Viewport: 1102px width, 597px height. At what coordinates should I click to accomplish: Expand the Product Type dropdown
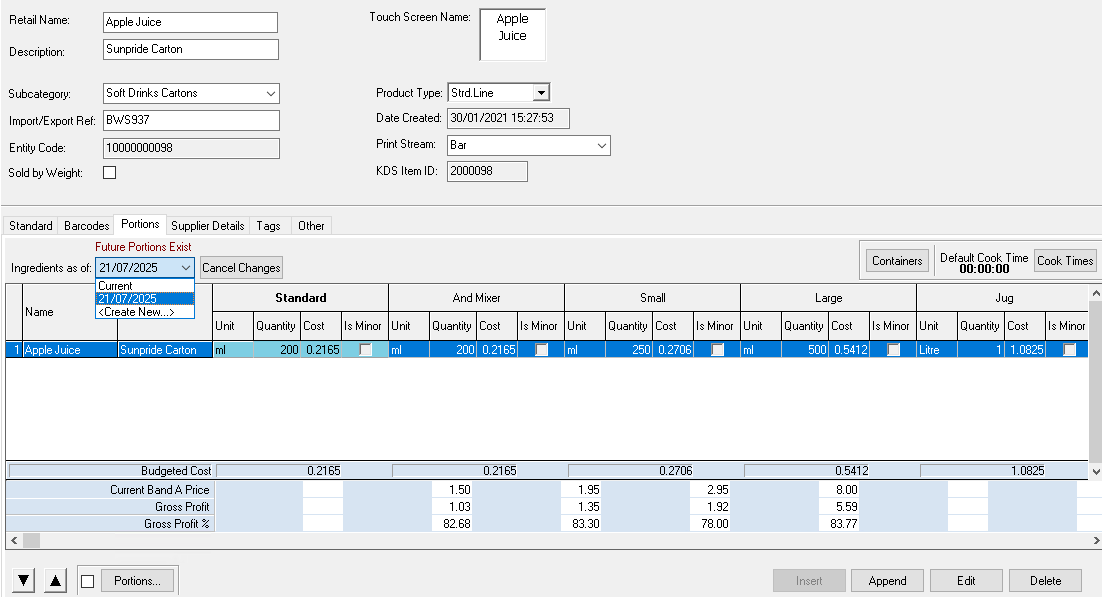(541, 93)
